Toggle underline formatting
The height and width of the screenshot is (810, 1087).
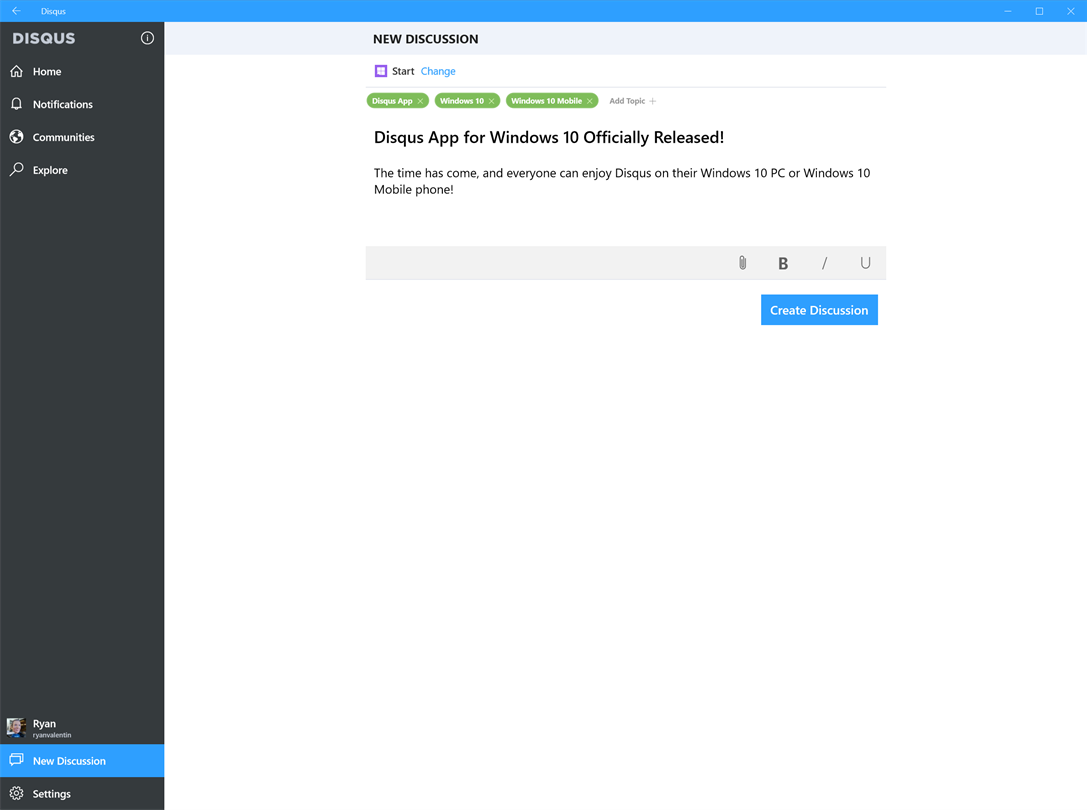click(x=865, y=263)
